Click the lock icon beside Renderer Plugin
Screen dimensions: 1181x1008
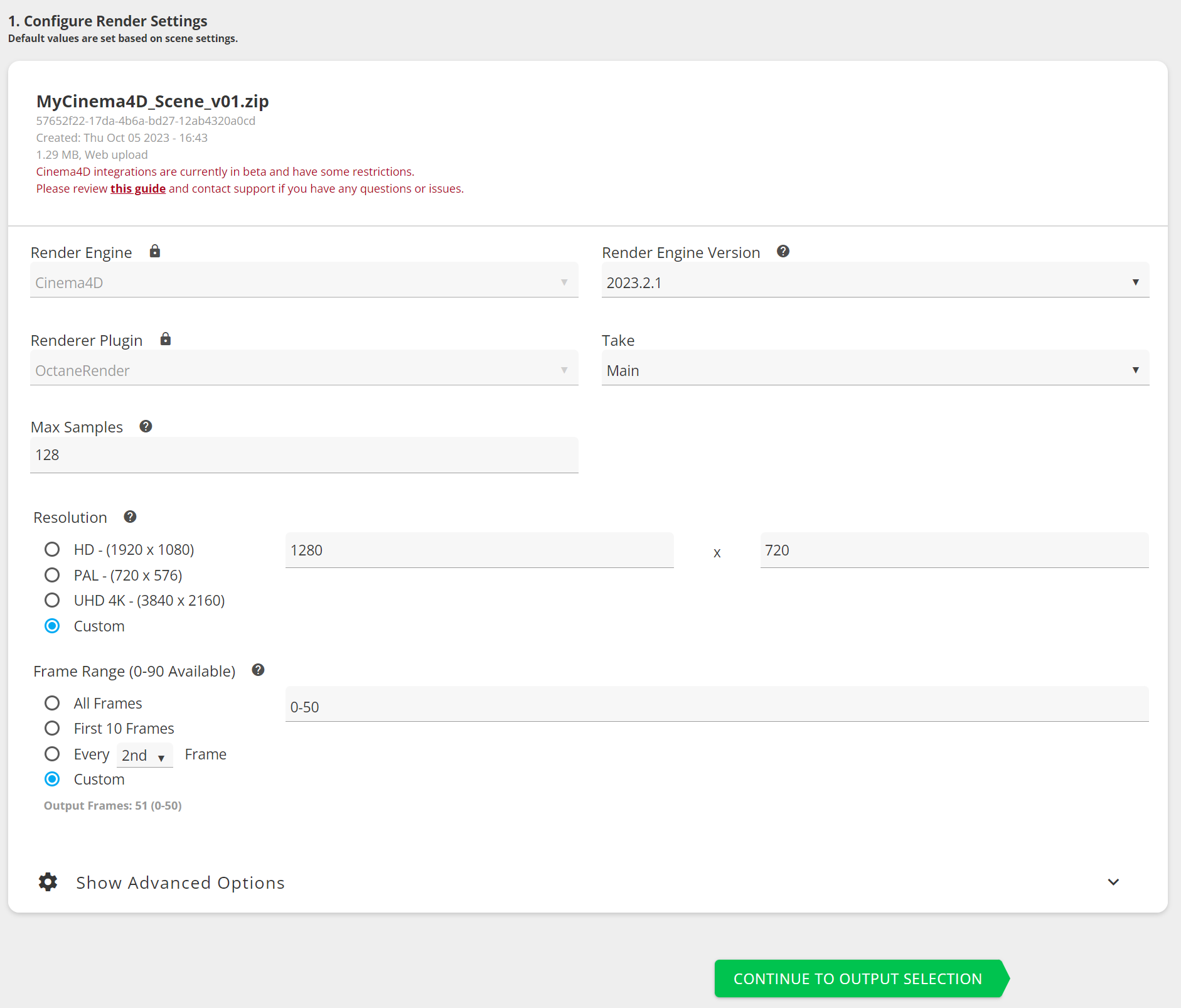click(166, 340)
